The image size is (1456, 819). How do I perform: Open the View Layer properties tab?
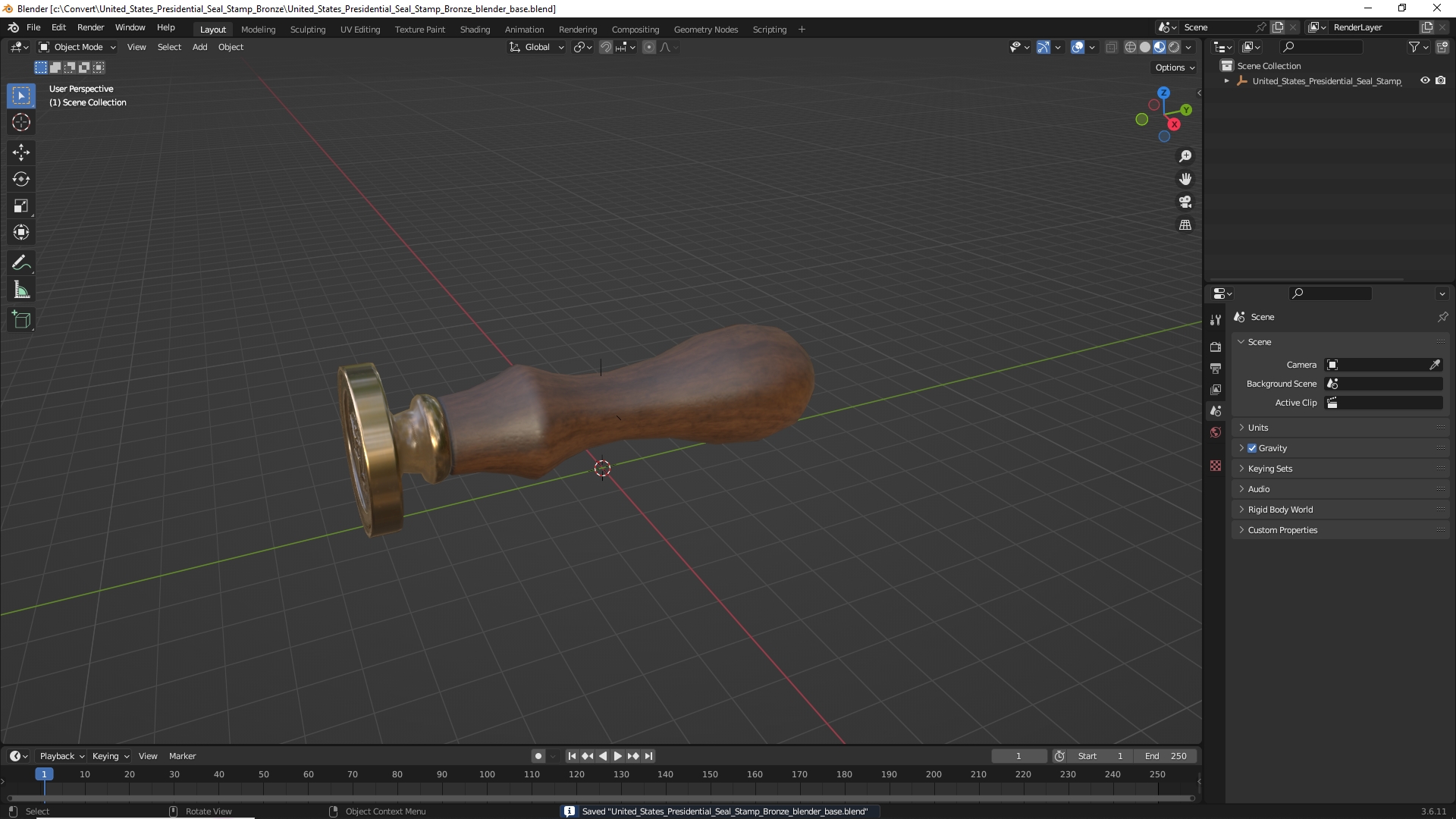click(x=1216, y=389)
